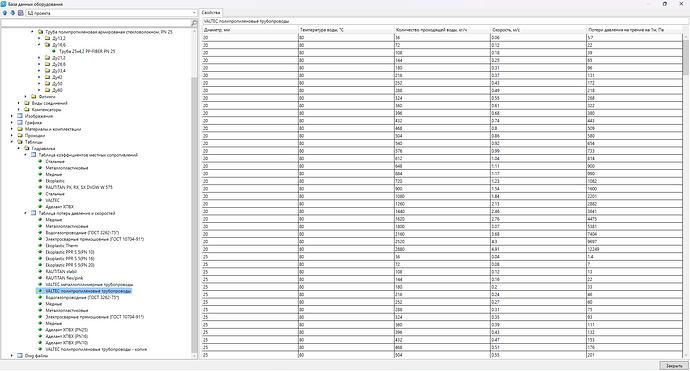This screenshot has height=371, width=690.
Task: Collapse Таблица потерь давления и скоростей
Action: 26,213
